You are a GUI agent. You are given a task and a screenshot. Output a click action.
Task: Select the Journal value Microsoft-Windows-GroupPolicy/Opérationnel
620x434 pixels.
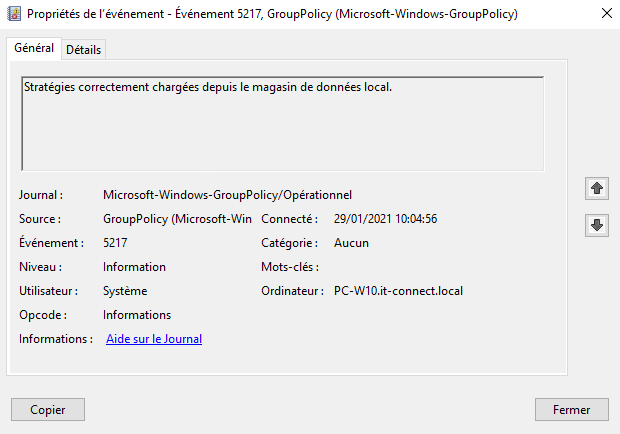click(227, 195)
